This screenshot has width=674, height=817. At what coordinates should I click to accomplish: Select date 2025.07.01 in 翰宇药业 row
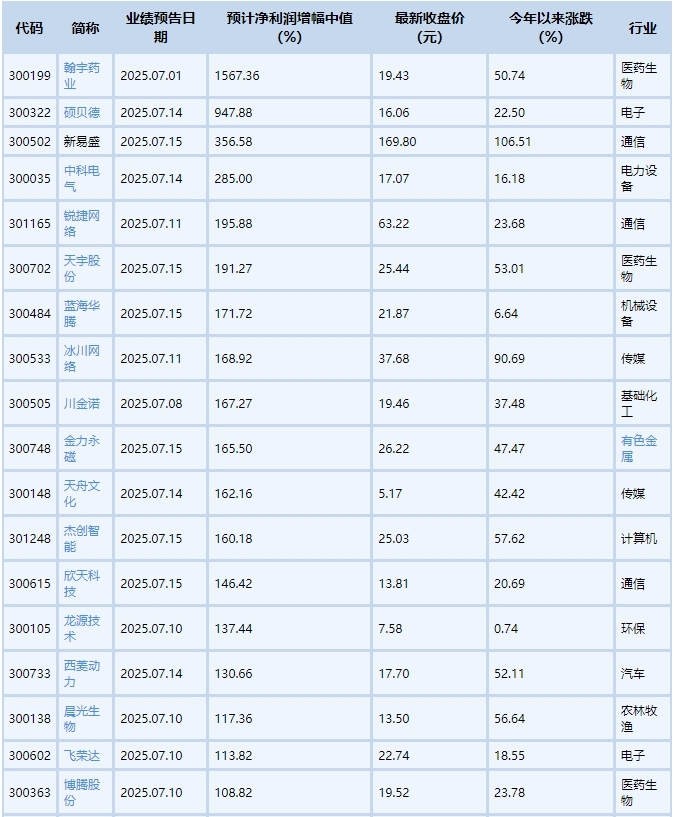click(x=151, y=76)
